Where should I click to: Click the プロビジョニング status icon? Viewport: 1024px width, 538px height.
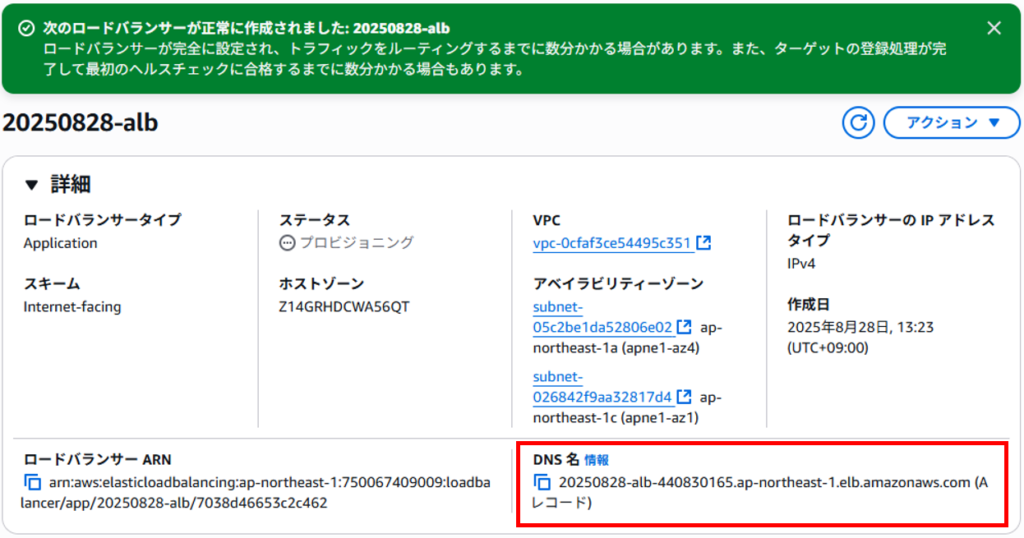(x=287, y=243)
